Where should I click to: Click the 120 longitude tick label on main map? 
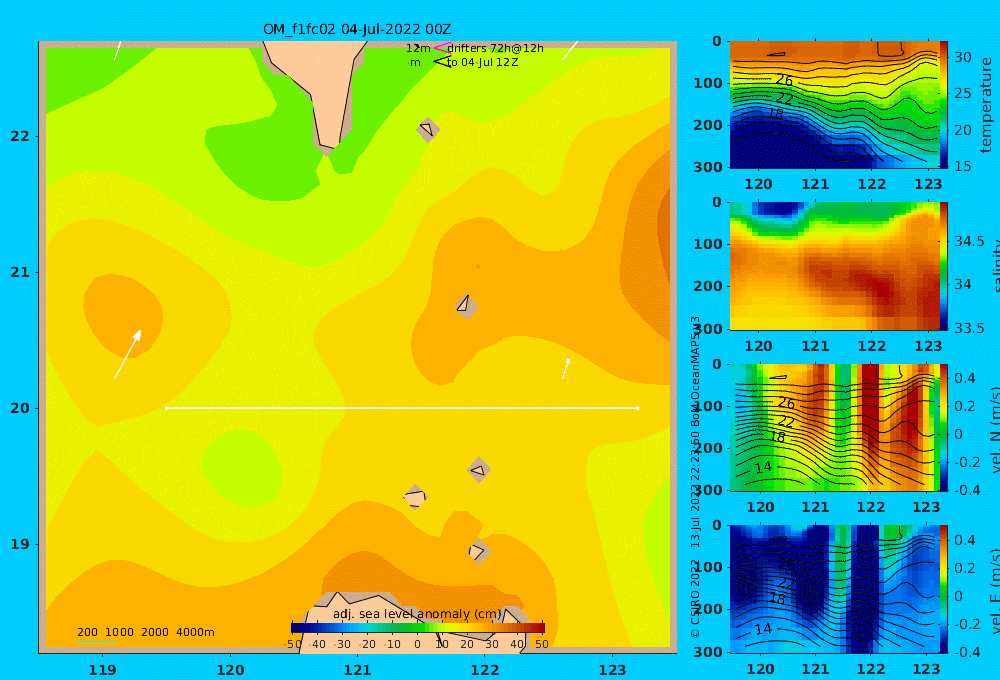click(230, 670)
